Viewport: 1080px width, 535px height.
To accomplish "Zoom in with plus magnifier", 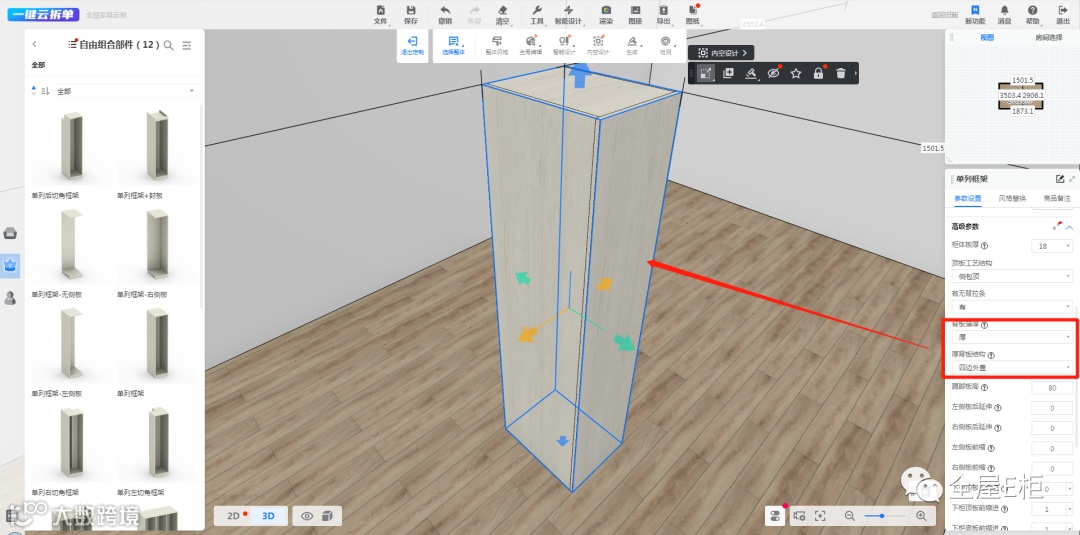I will pyautogui.click(x=921, y=516).
